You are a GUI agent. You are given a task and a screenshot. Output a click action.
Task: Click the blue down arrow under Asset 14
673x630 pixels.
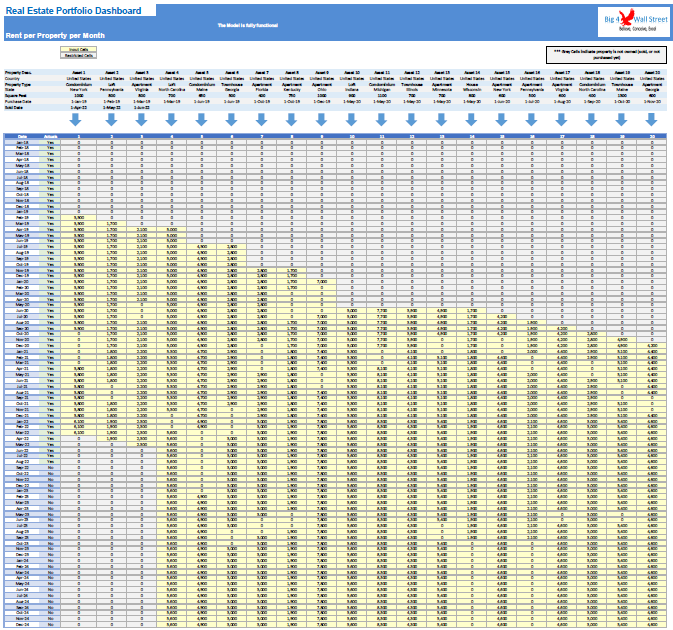471,120
